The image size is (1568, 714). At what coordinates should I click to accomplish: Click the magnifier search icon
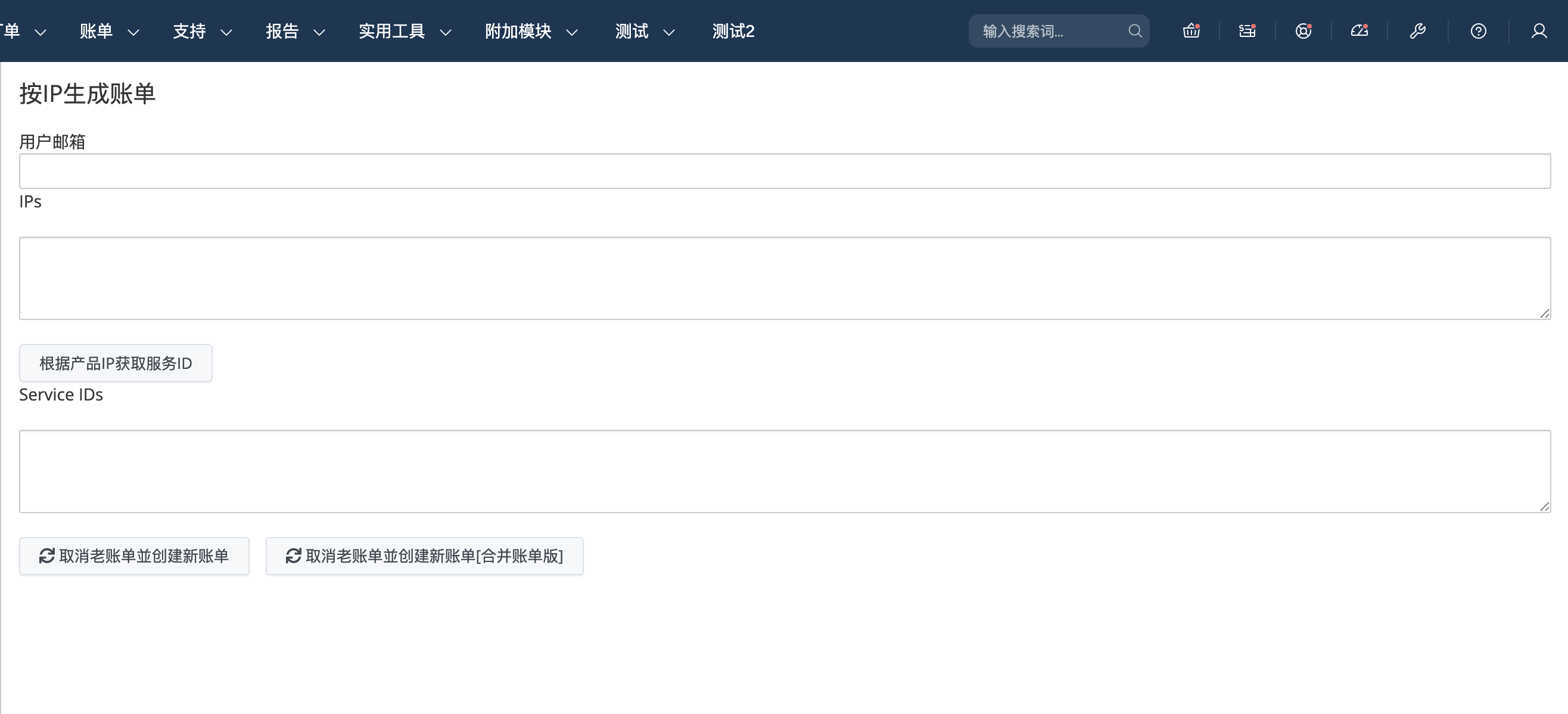coord(1135,31)
